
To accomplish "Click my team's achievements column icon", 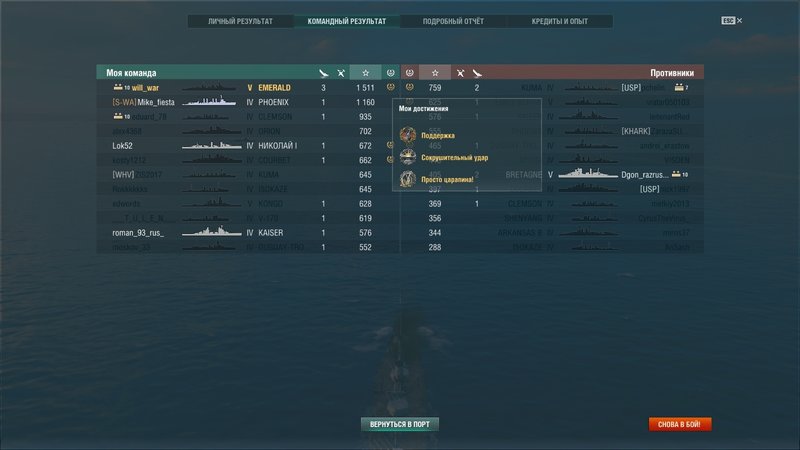I will click(390, 73).
